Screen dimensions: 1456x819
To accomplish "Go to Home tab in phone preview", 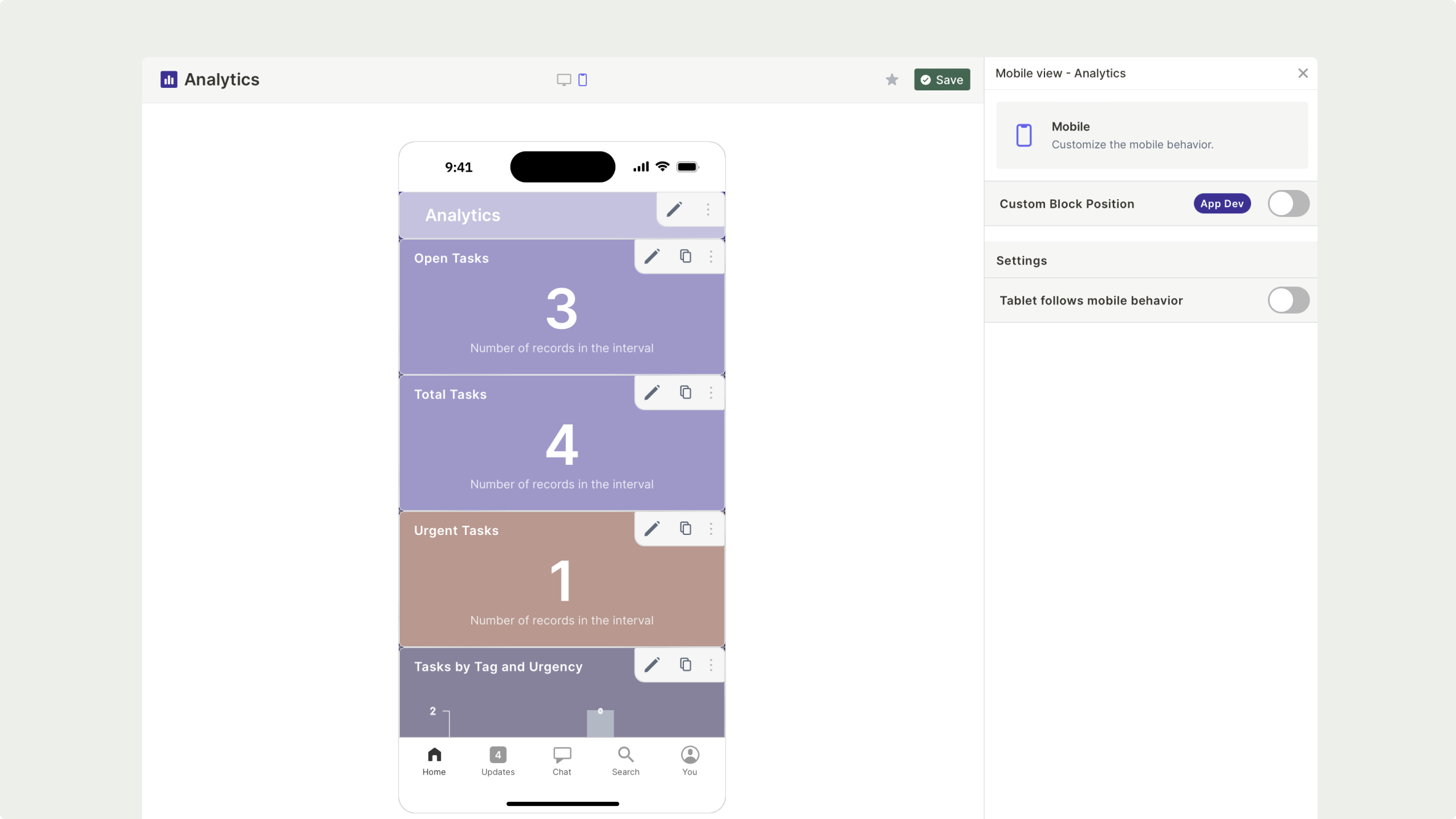I will (434, 761).
